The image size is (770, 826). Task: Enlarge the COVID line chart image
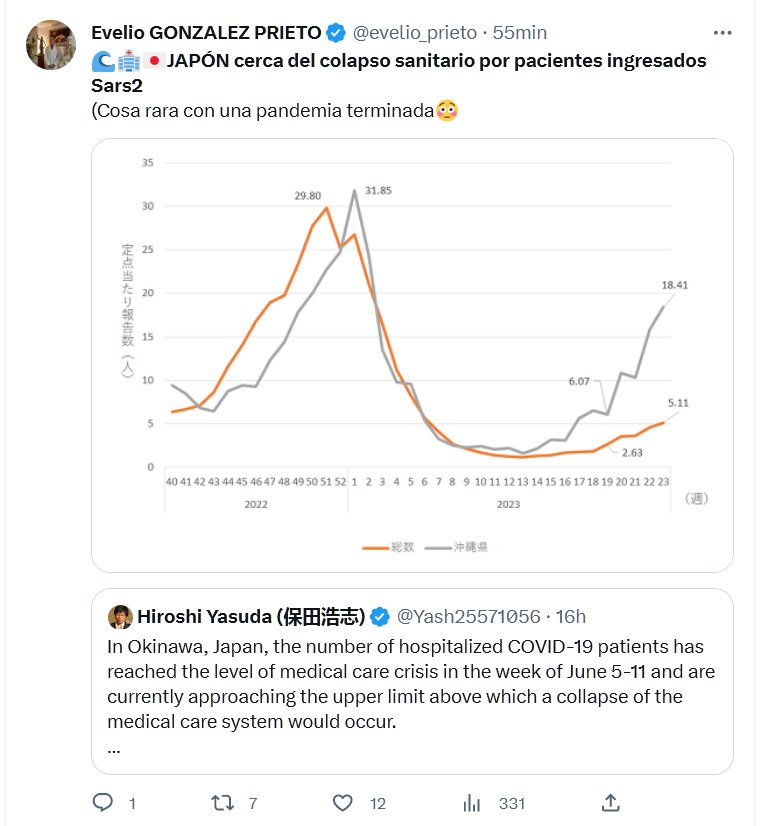pyautogui.click(x=412, y=340)
